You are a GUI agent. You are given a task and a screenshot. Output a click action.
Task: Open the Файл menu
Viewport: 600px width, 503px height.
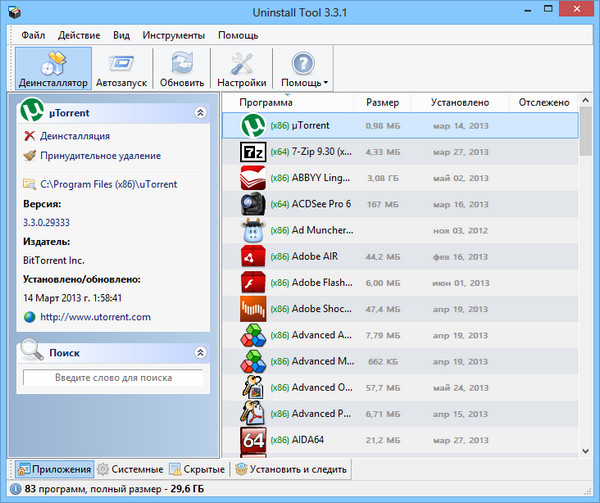[x=33, y=35]
